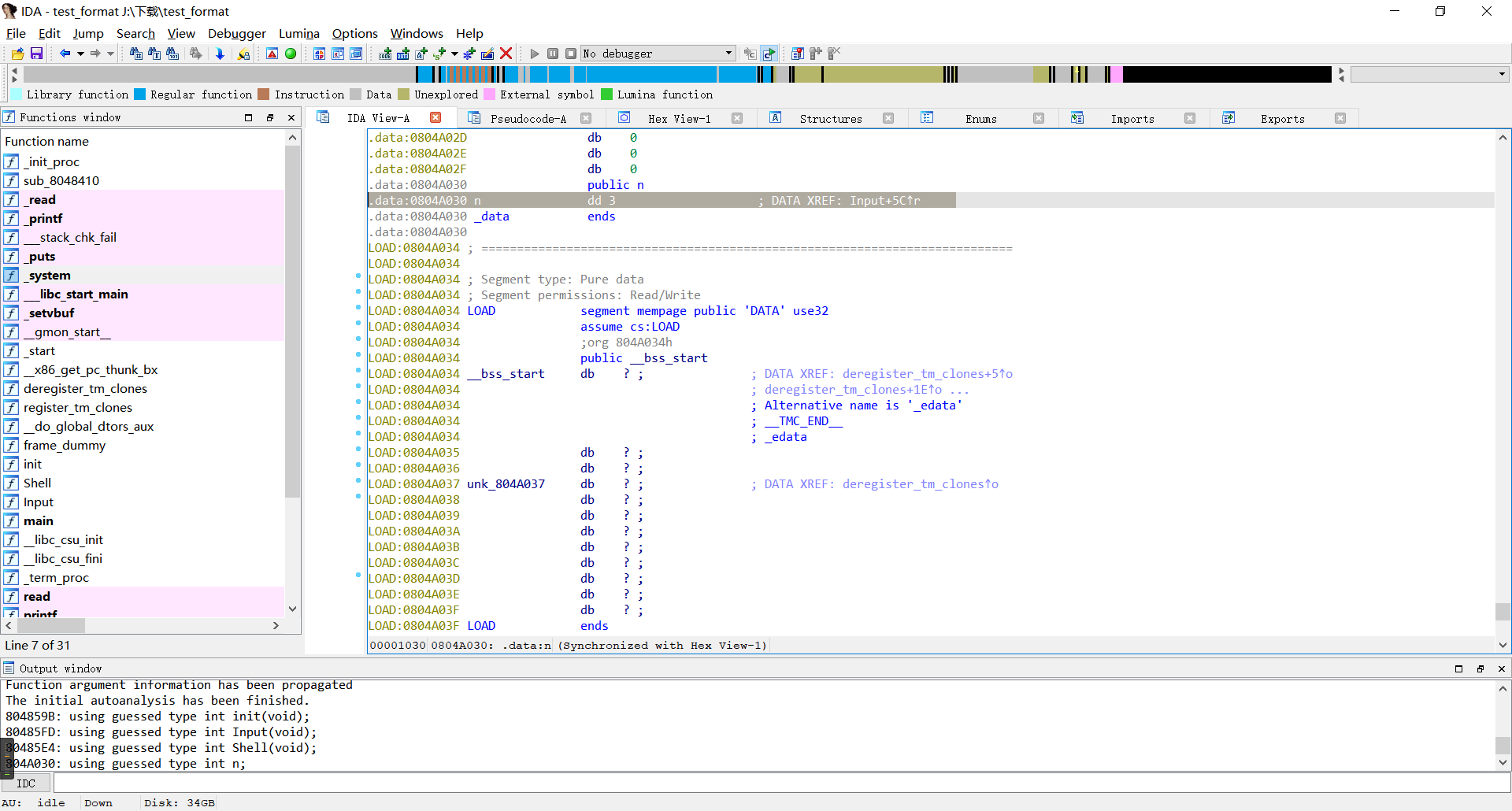The height and width of the screenshot is (811, 1512).
Task: Click the Save database icon
Action: tap(36, 54)
